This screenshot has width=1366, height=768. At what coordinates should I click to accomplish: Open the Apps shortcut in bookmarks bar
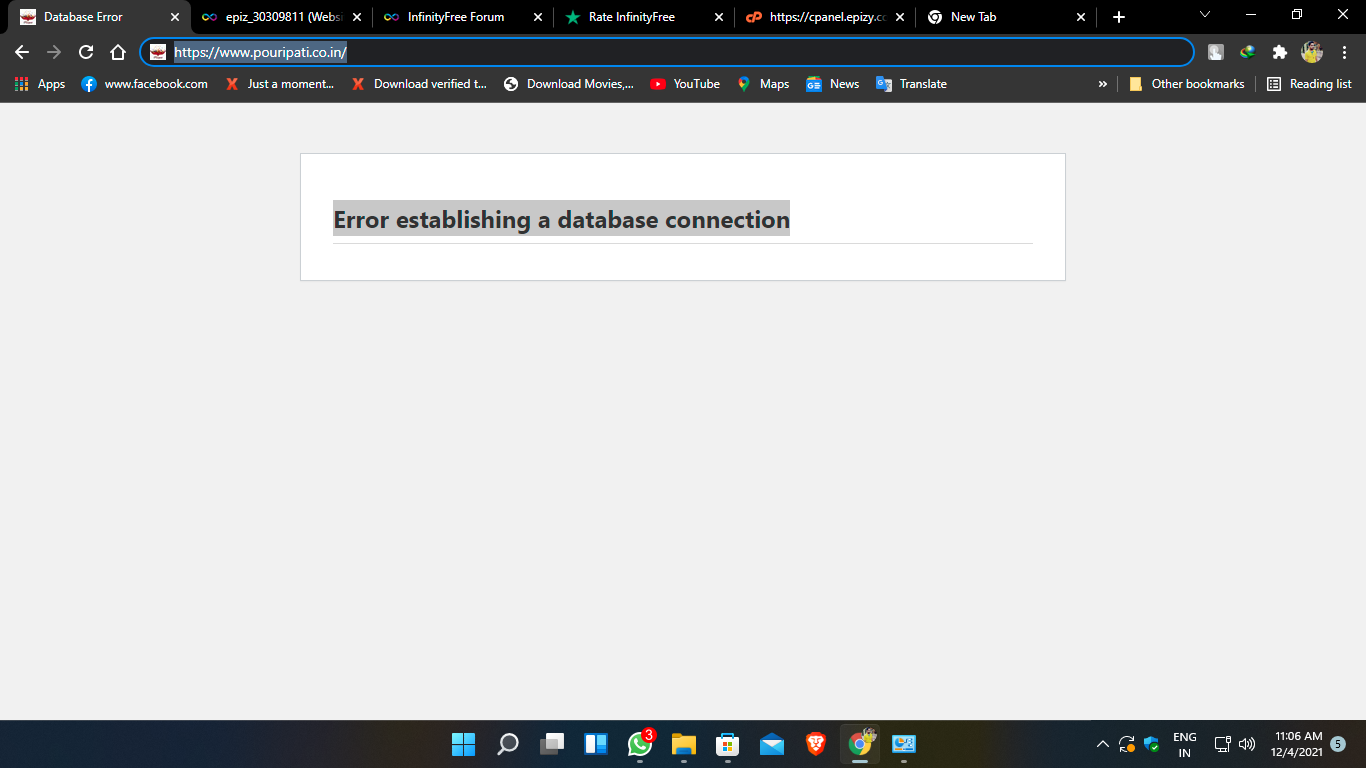40,84
